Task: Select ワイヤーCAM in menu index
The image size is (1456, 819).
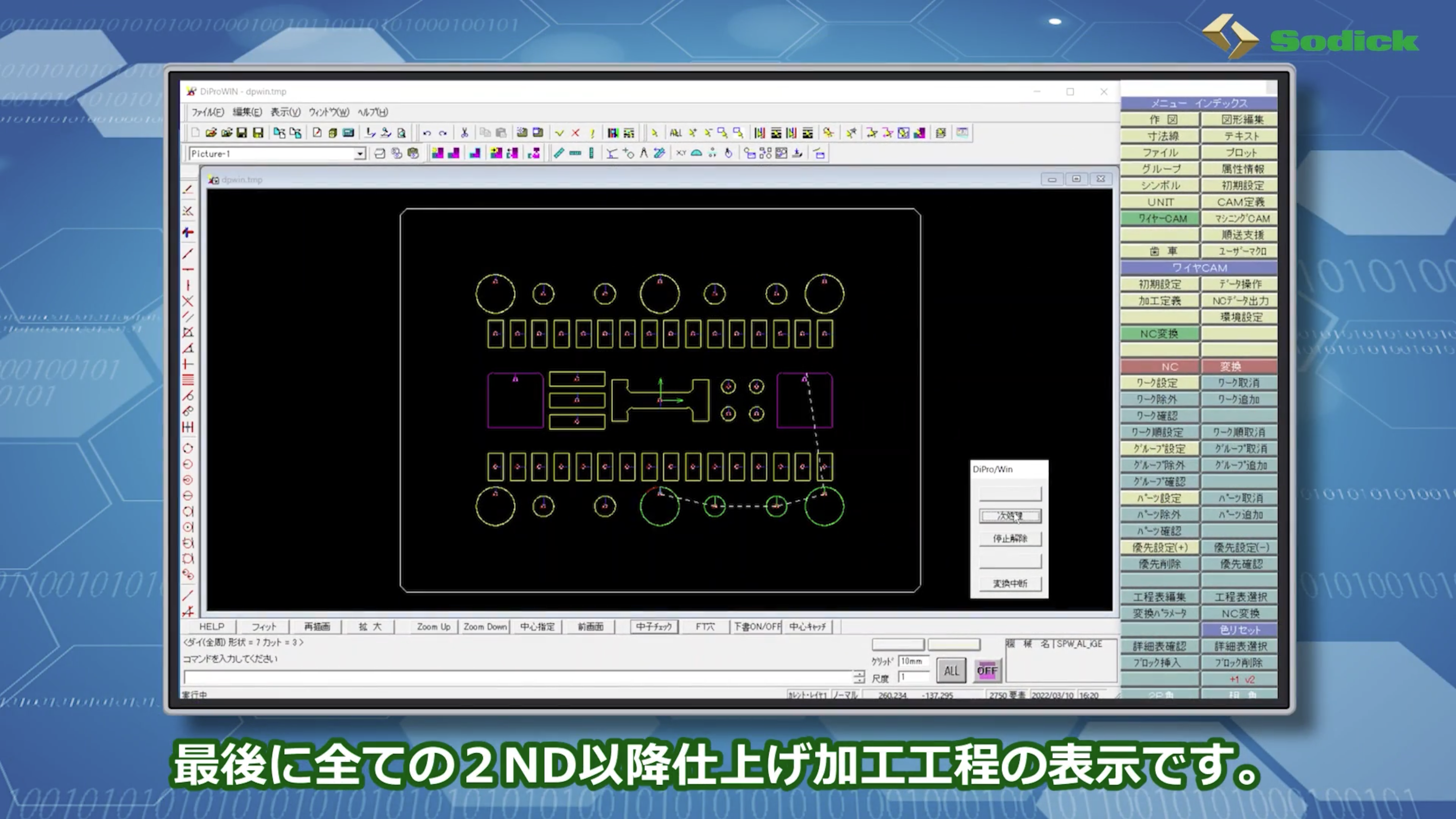Action: pyautogui.click(x=1160, y=218)
